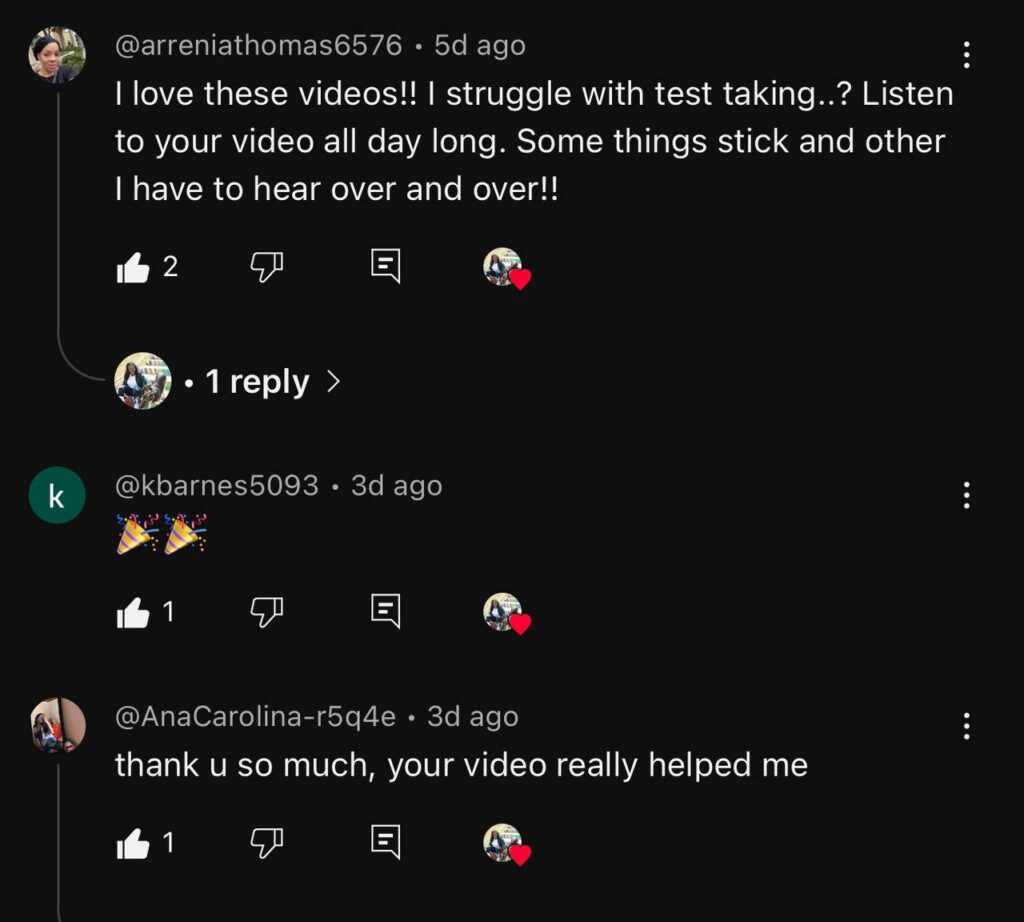
Task: Open the three-dot menu for @kbarnes5093
Action: point(966,495)
